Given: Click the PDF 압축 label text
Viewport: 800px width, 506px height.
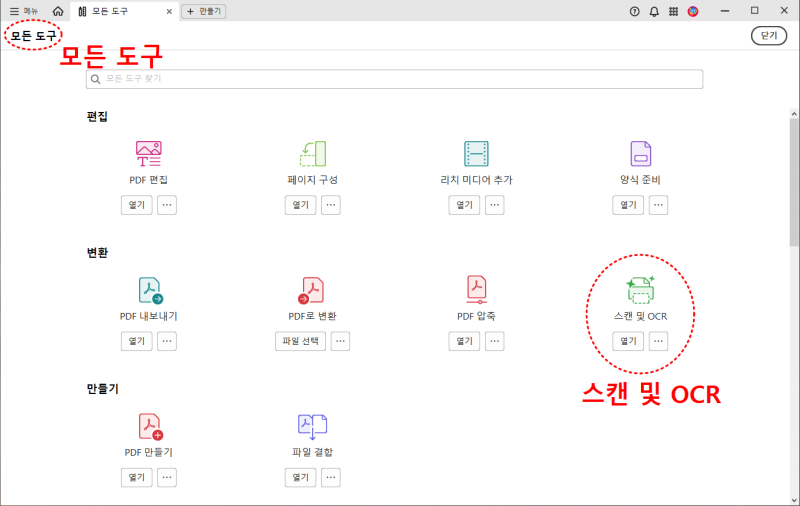Looking at the screenshot, I should tap(476, 316).
